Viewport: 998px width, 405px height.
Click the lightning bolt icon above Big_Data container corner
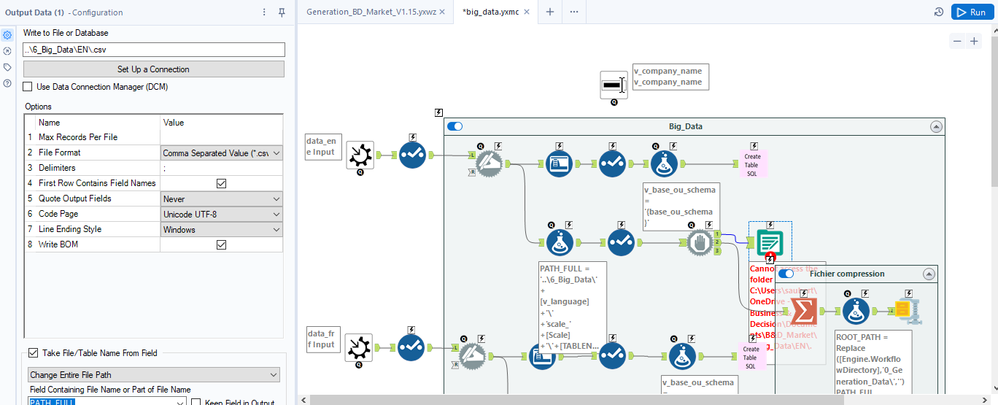tap(439, 113)
